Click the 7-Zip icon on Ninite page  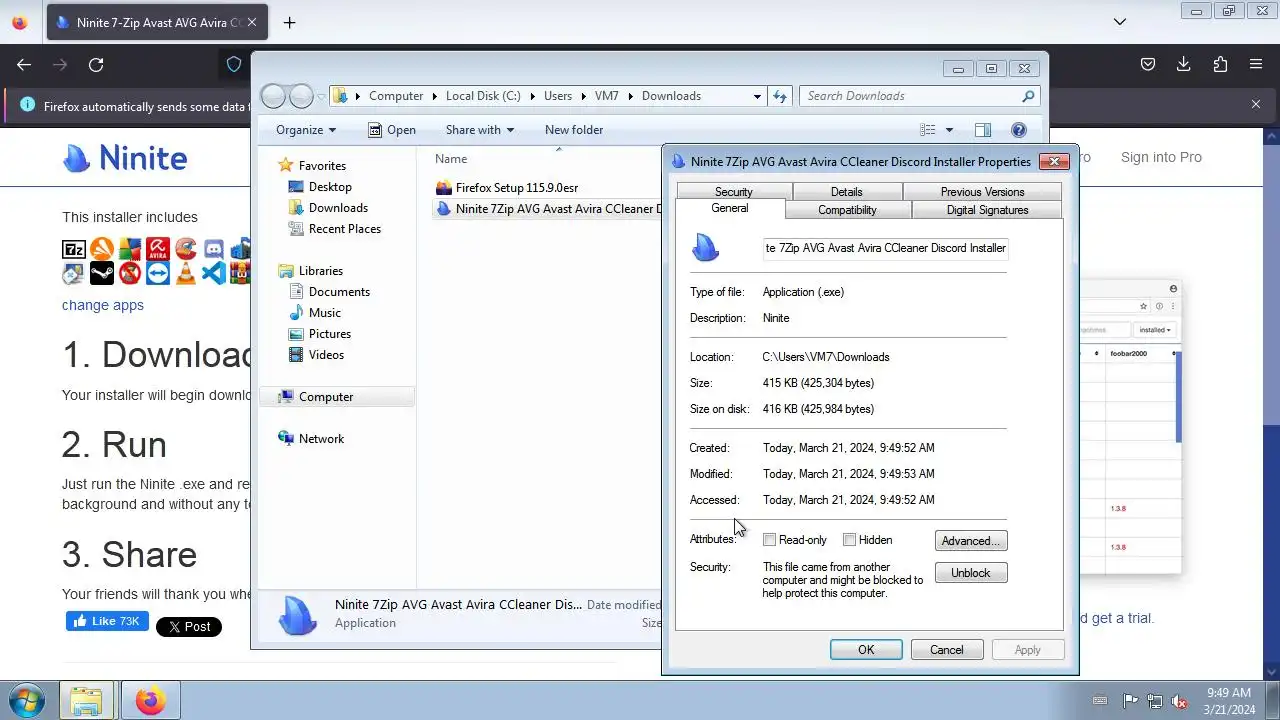tap(74, 249)
